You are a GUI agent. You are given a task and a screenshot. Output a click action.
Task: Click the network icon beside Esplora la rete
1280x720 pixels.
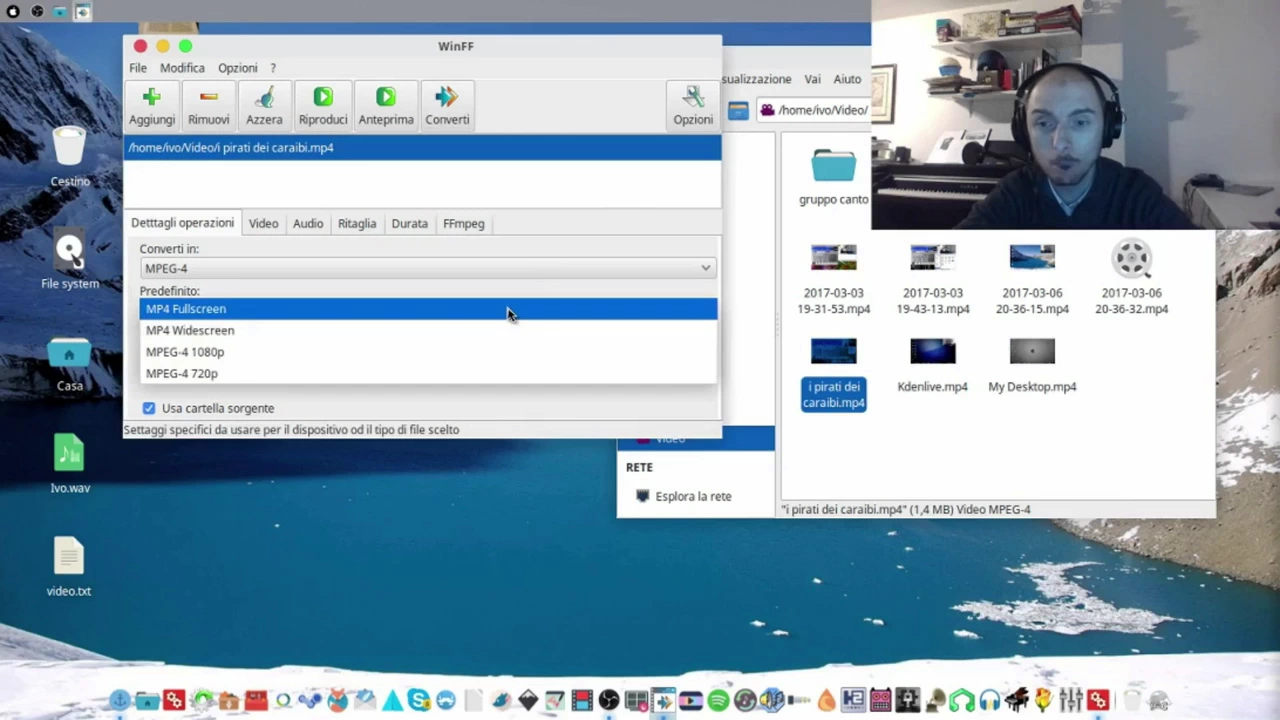coord(643,496)
